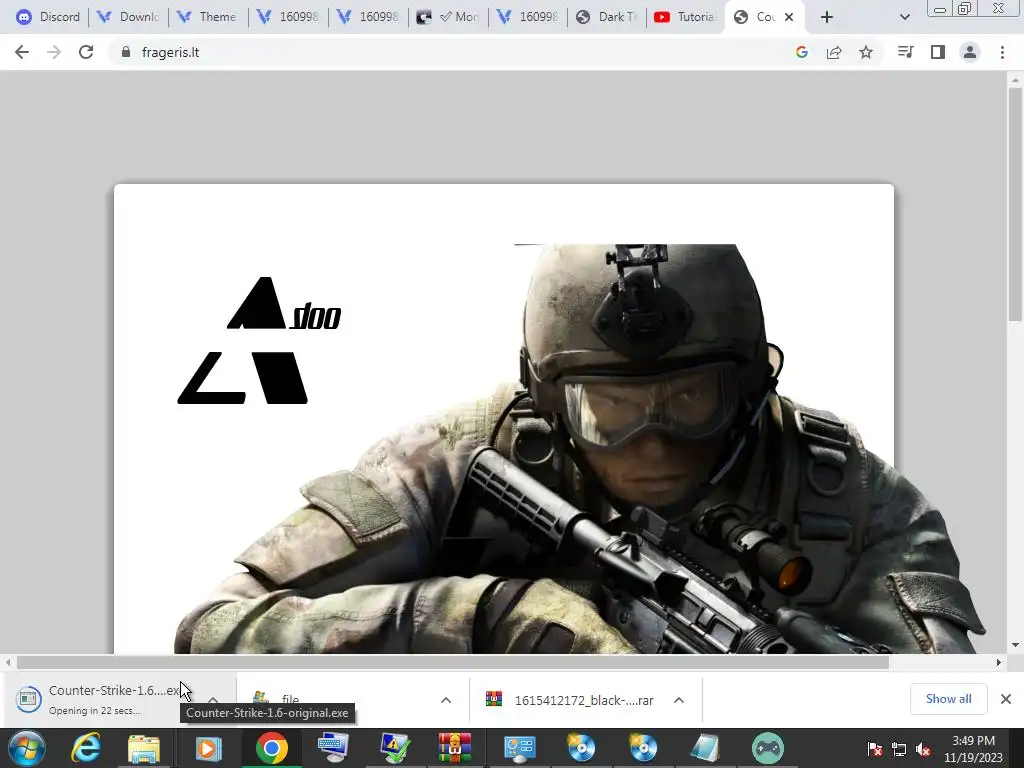Click the soldier image on the page
This screenshot has height=768, width=1024.
click(581, 449)
